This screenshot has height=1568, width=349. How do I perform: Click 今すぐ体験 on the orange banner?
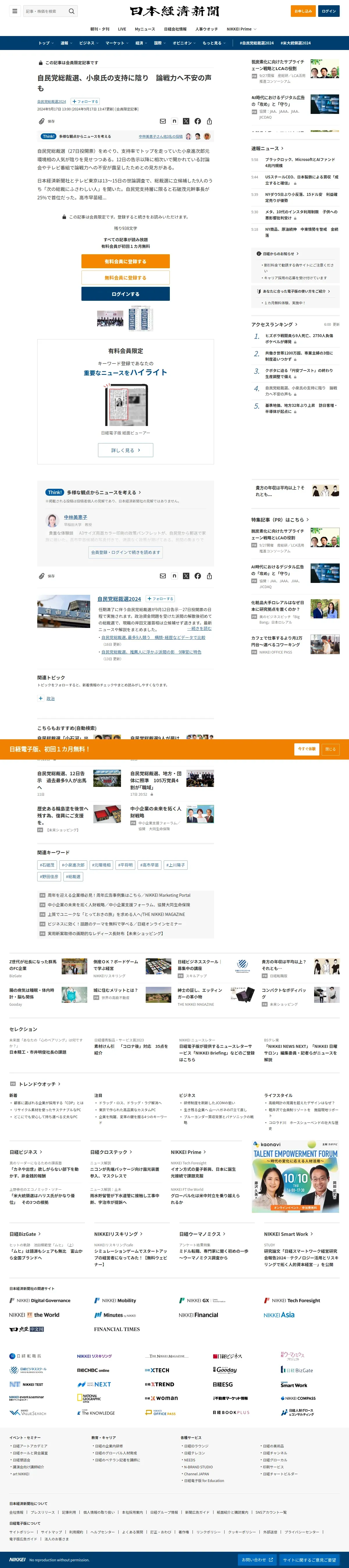pos(307,749)
